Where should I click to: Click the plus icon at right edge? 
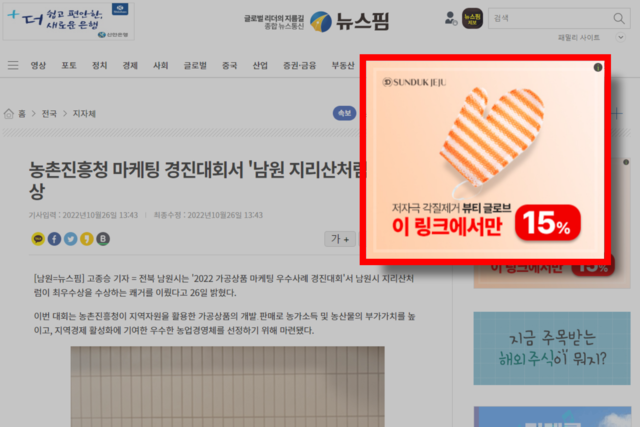pos(617,113)
